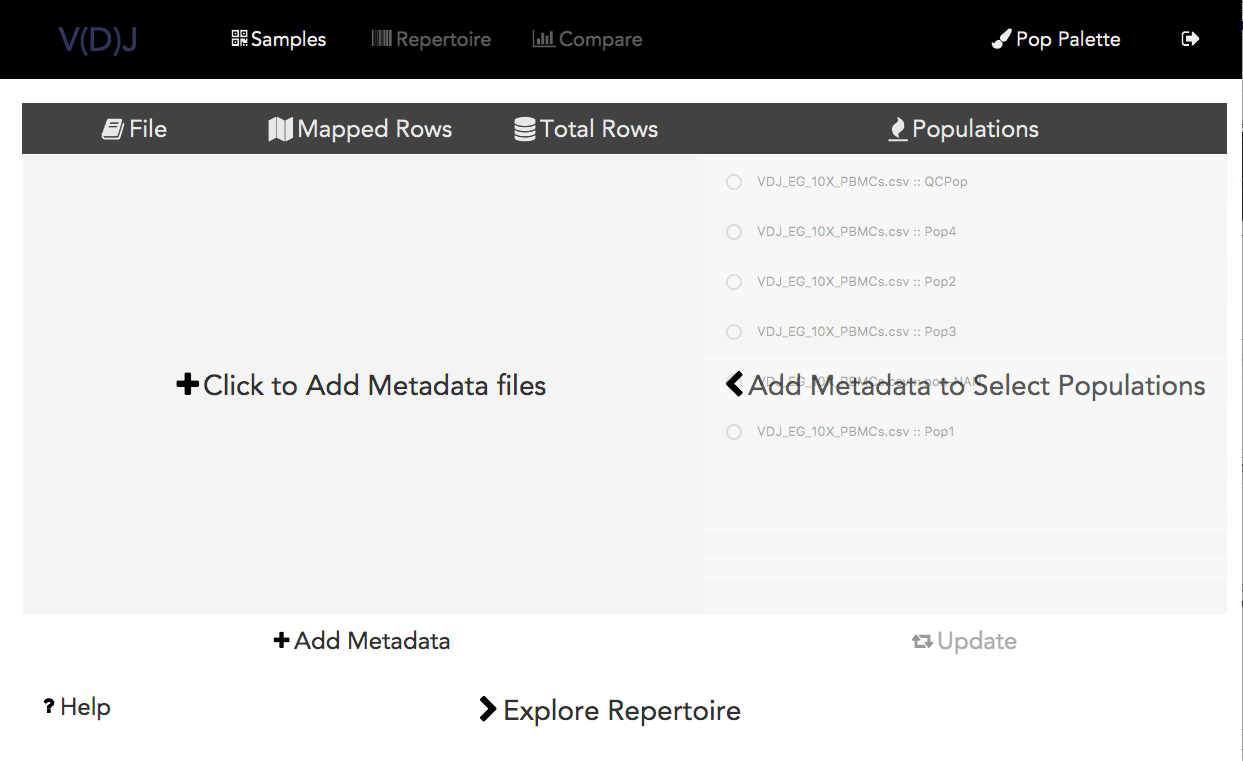Select the Samples grid icon
This screenshot has width=1243, height=761.
(x=239, y=37)
